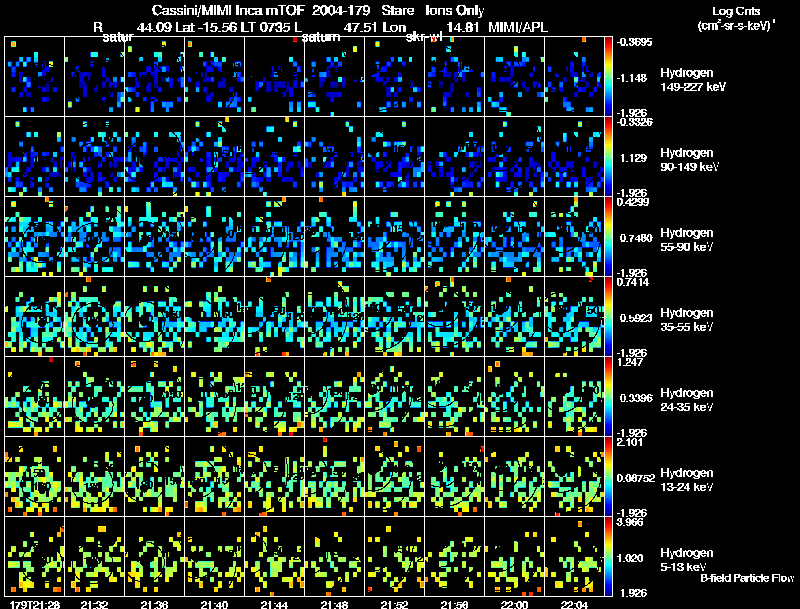Click the '0.7480' color scale value
800x609 pixels.
pyautogui.click(x=636, y=238)
